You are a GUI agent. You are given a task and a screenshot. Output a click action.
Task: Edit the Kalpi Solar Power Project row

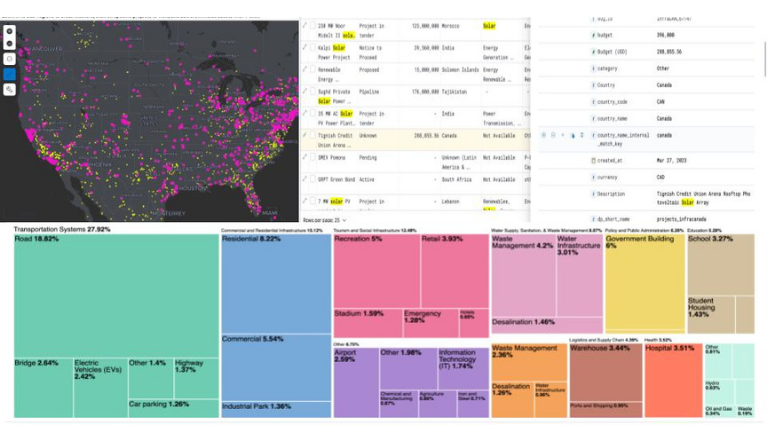pos(305,47)
